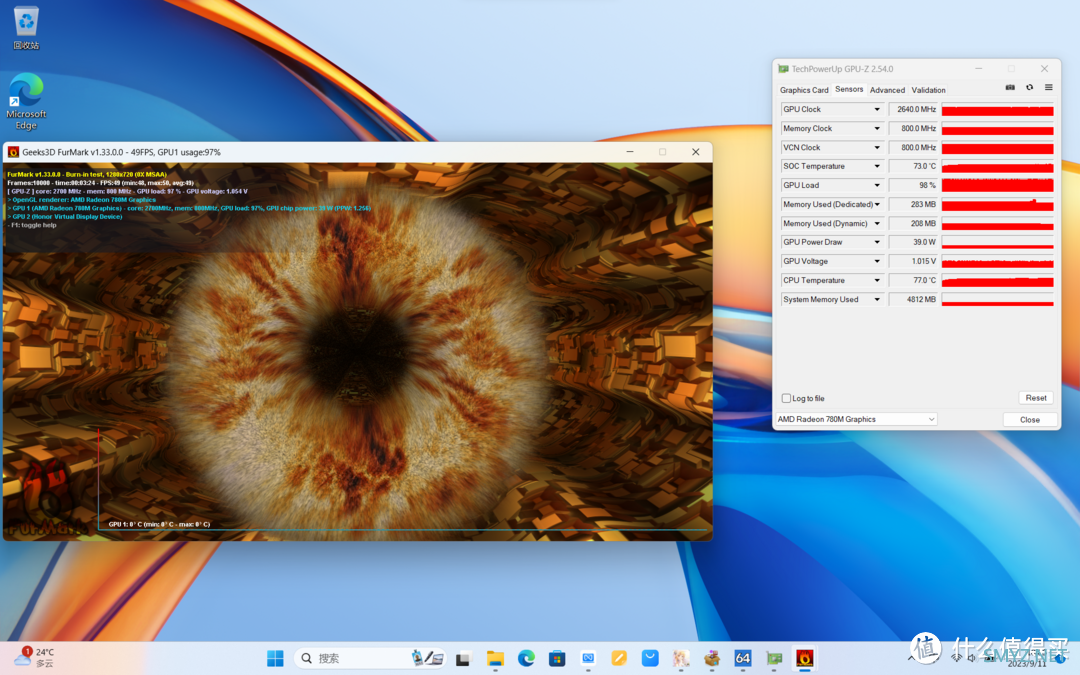Click the GPU-Z window title icon

pyautogui.click(x=783, y=69)
